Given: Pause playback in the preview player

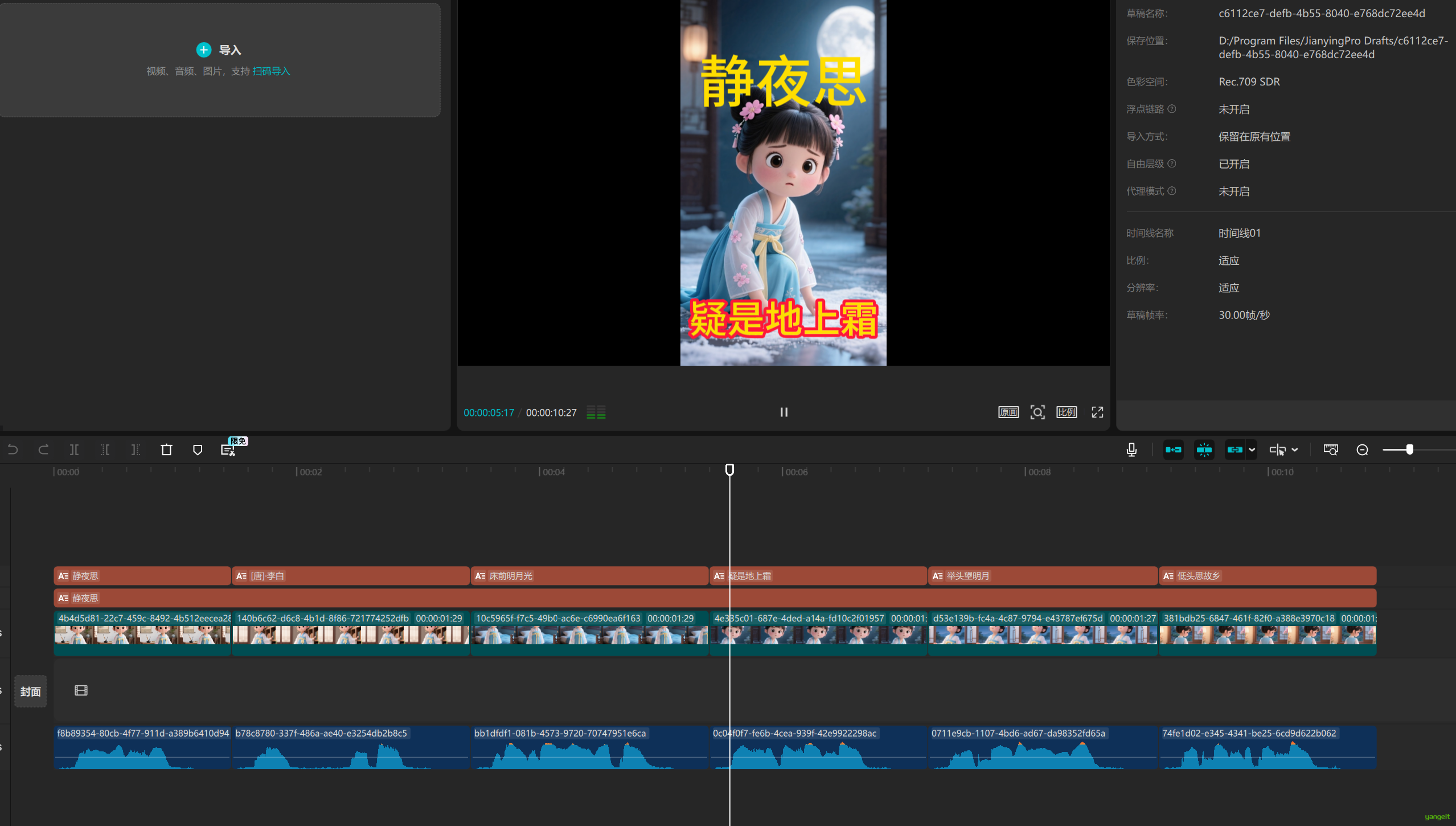Looking at the screenshot, I should point(784,412).
